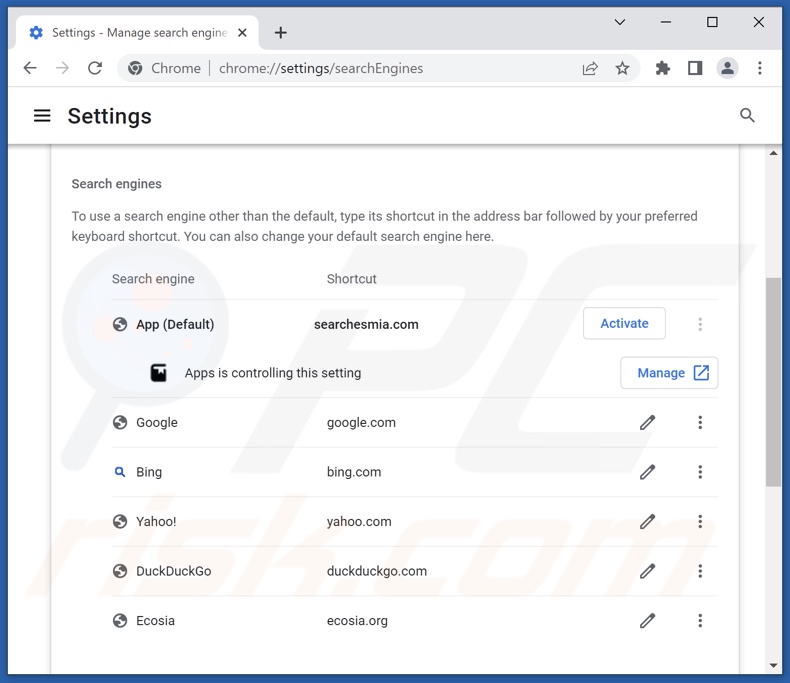790x683 pixels.
Task: Minimize the Chrome window
Action: pyautogui.click(x=666, y=22)
